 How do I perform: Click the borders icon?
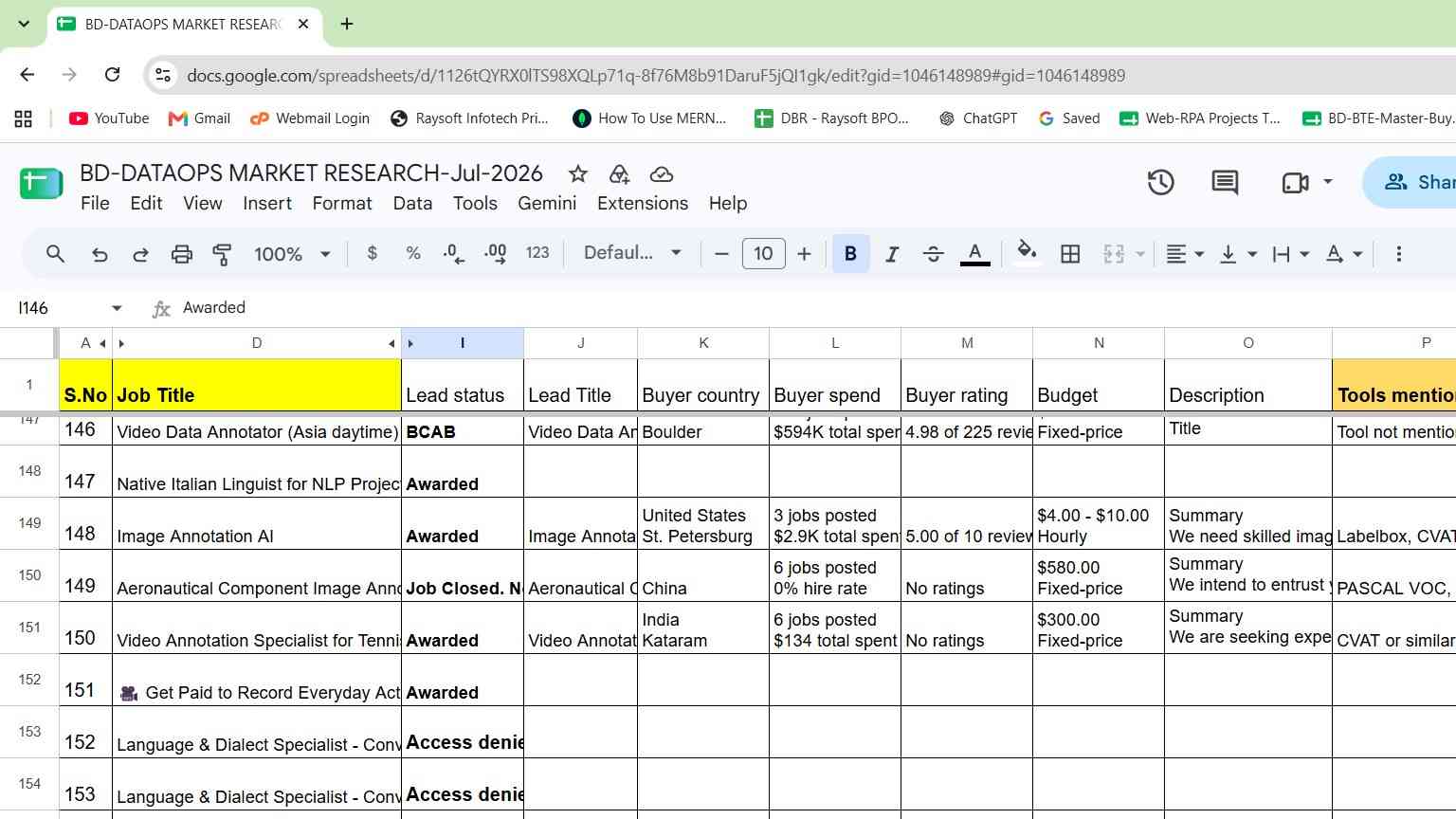click(1070, 254)
